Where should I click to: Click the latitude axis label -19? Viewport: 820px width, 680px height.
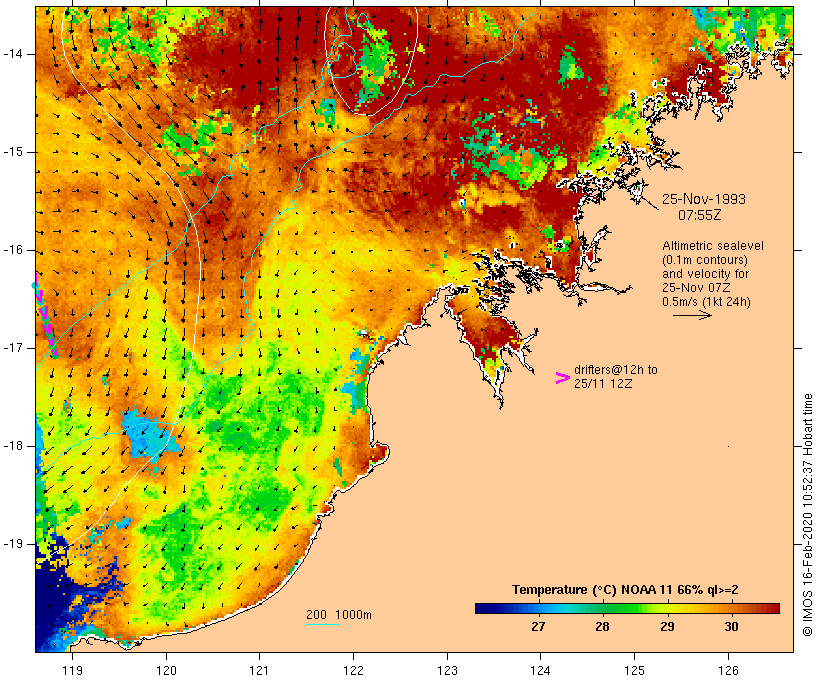pos(13,544)
